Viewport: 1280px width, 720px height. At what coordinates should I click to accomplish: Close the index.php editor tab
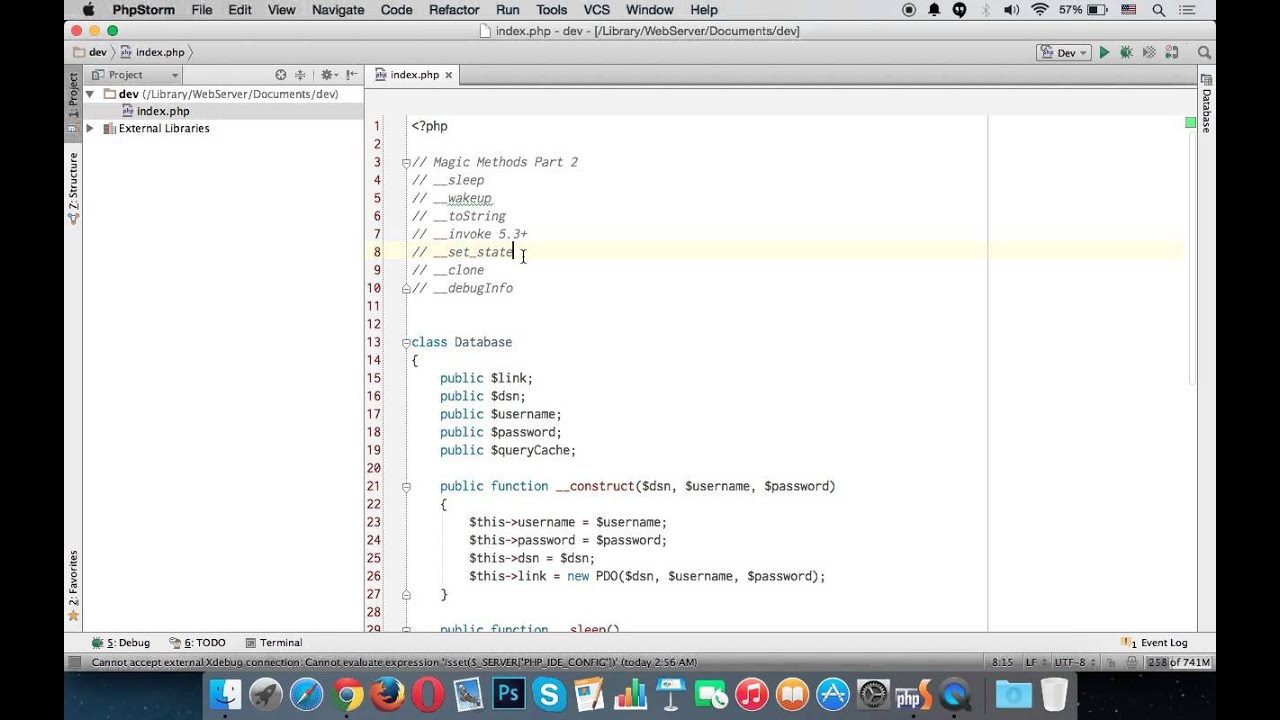[x=449, y=75]
